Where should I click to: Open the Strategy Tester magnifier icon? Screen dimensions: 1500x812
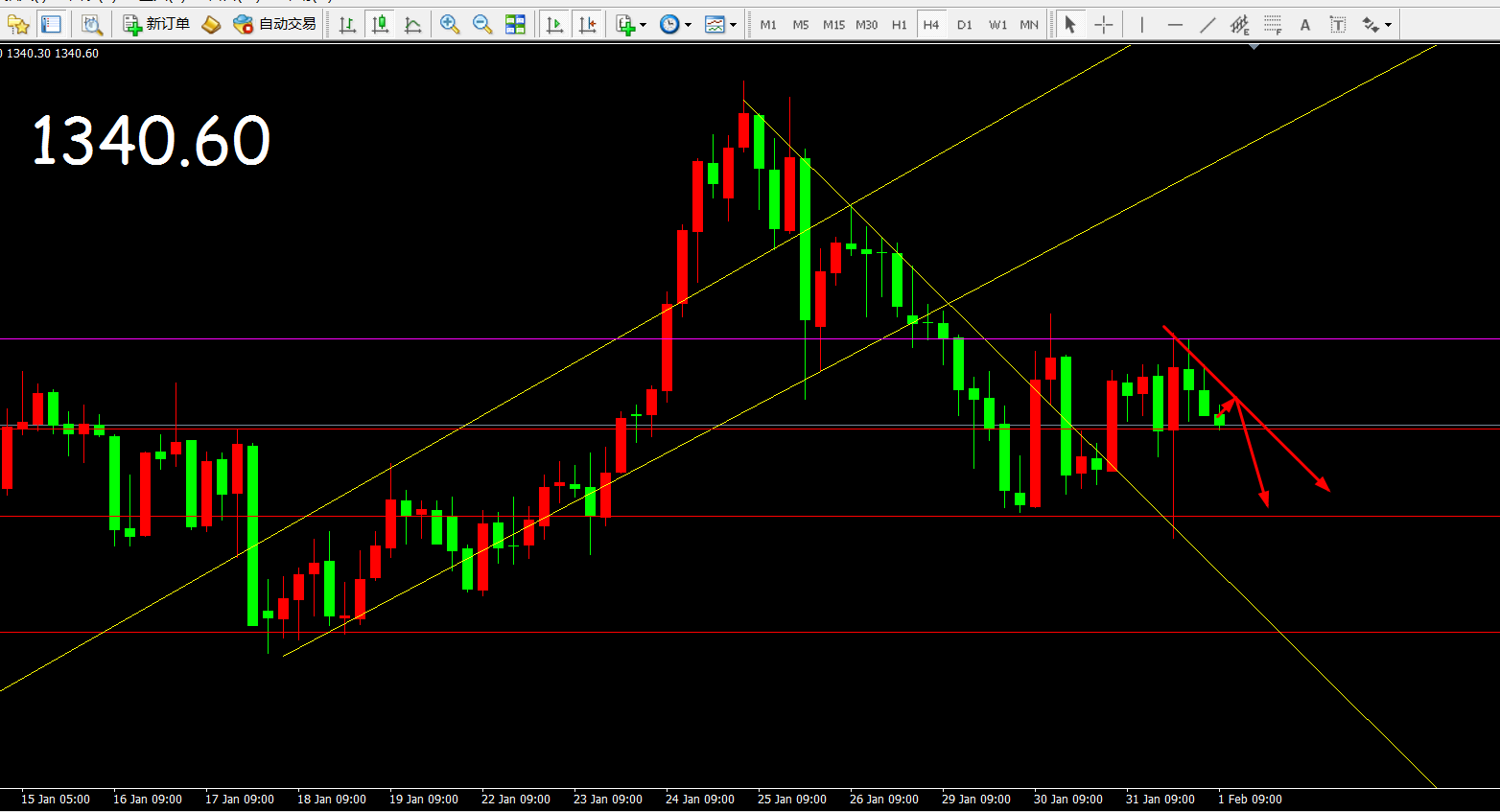click(91, 25)
